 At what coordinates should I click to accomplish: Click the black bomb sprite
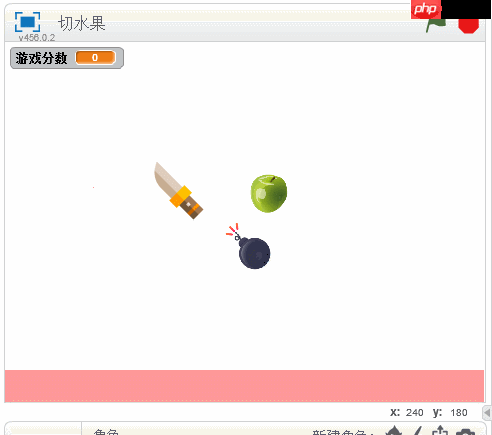249,247
